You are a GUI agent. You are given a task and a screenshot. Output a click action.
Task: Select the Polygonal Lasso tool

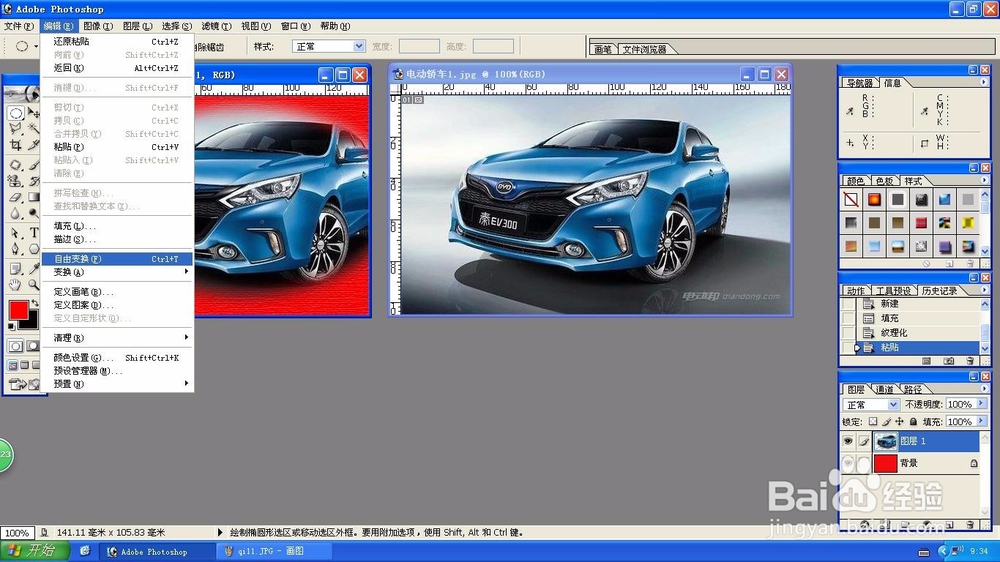click(15, 128)
